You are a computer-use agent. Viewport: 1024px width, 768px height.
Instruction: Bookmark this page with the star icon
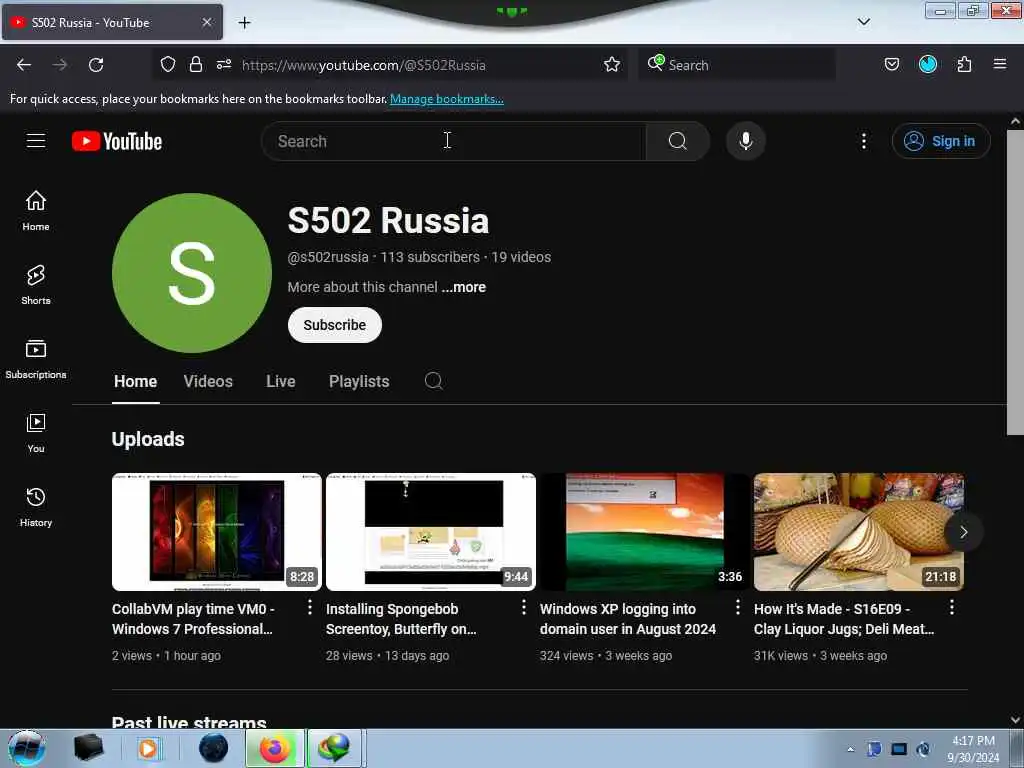click(612, 65)
